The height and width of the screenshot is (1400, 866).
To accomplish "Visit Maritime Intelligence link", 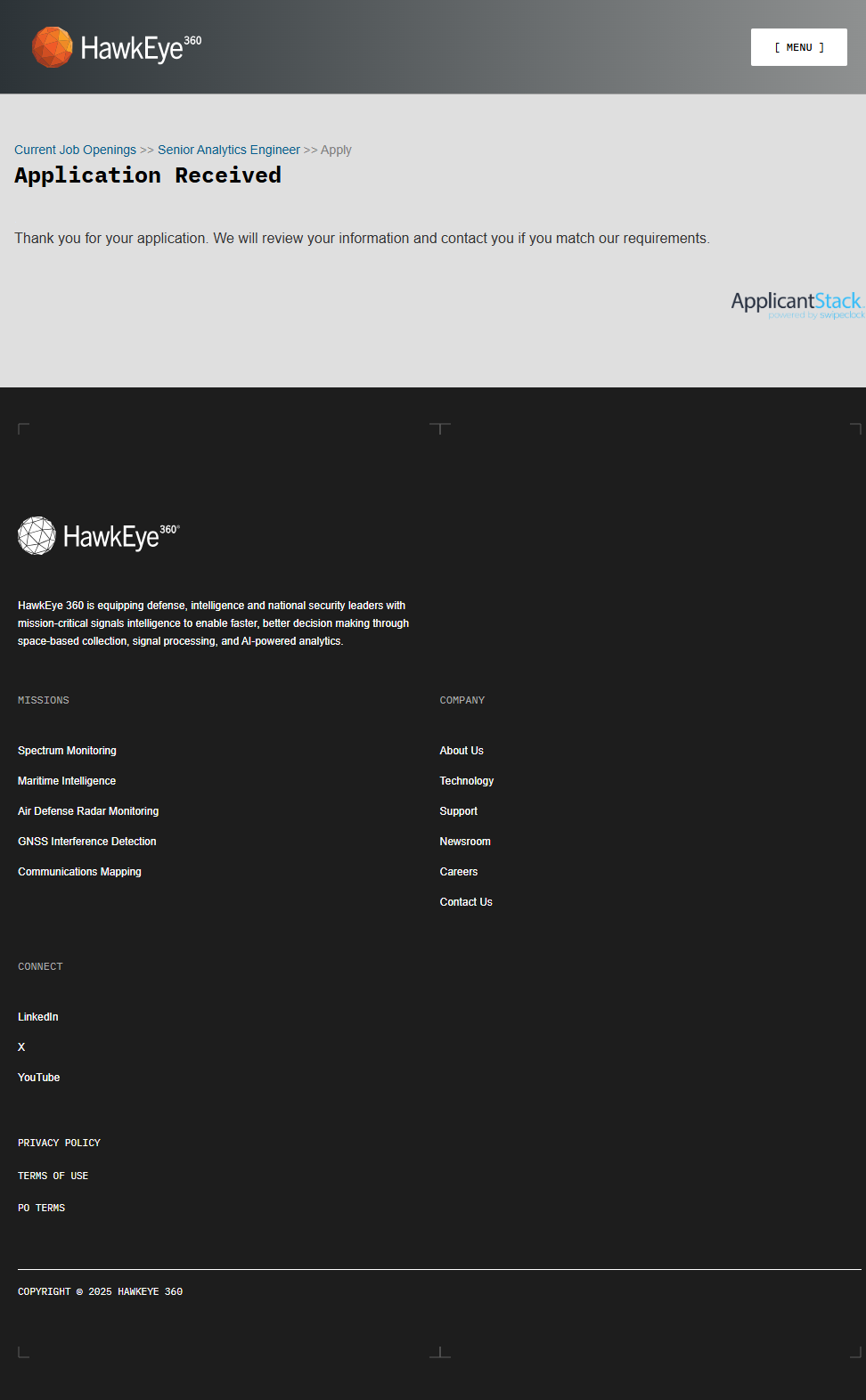I will click(67, 781).
